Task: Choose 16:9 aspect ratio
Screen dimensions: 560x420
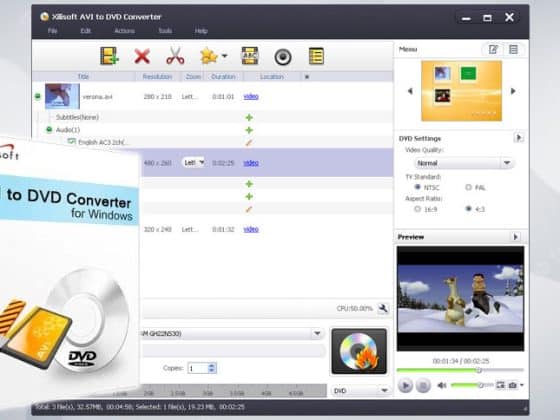Action: click(x=417, y=209)
